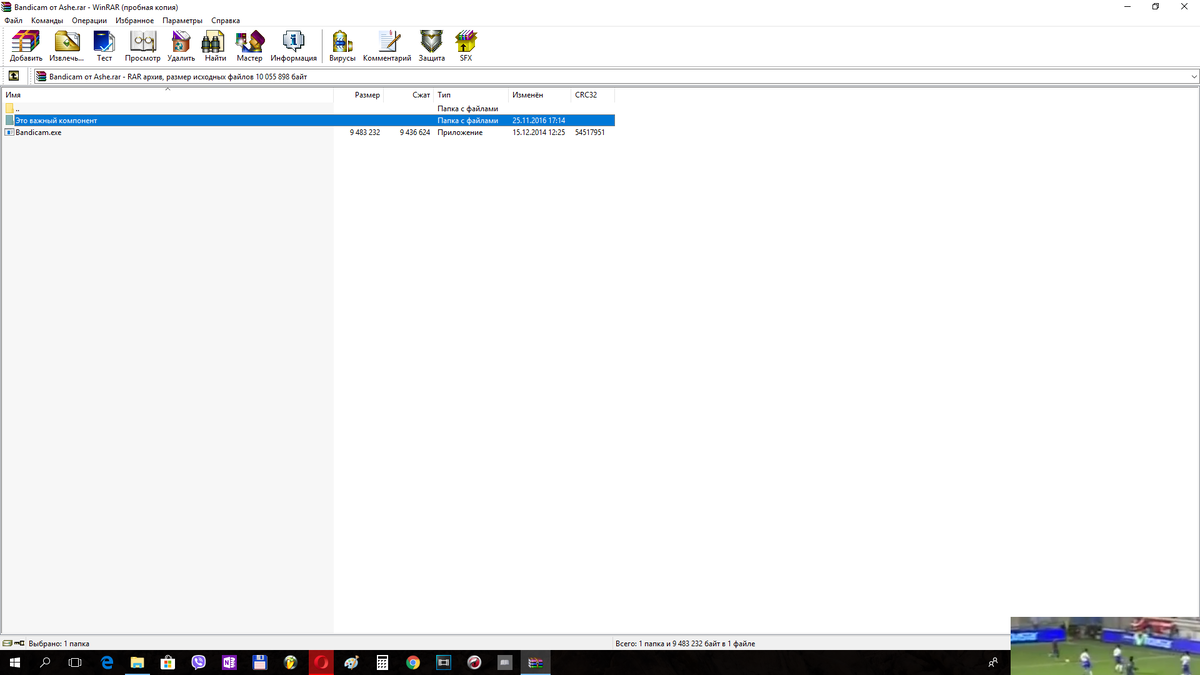Click the 9 436 624 packed size value
The width and height of the screenshot is (1200, 675).
click(x=415, y=132)
